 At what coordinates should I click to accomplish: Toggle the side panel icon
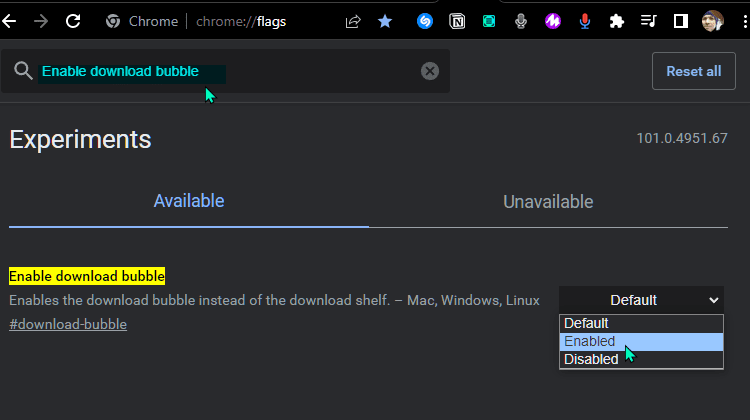680,21
